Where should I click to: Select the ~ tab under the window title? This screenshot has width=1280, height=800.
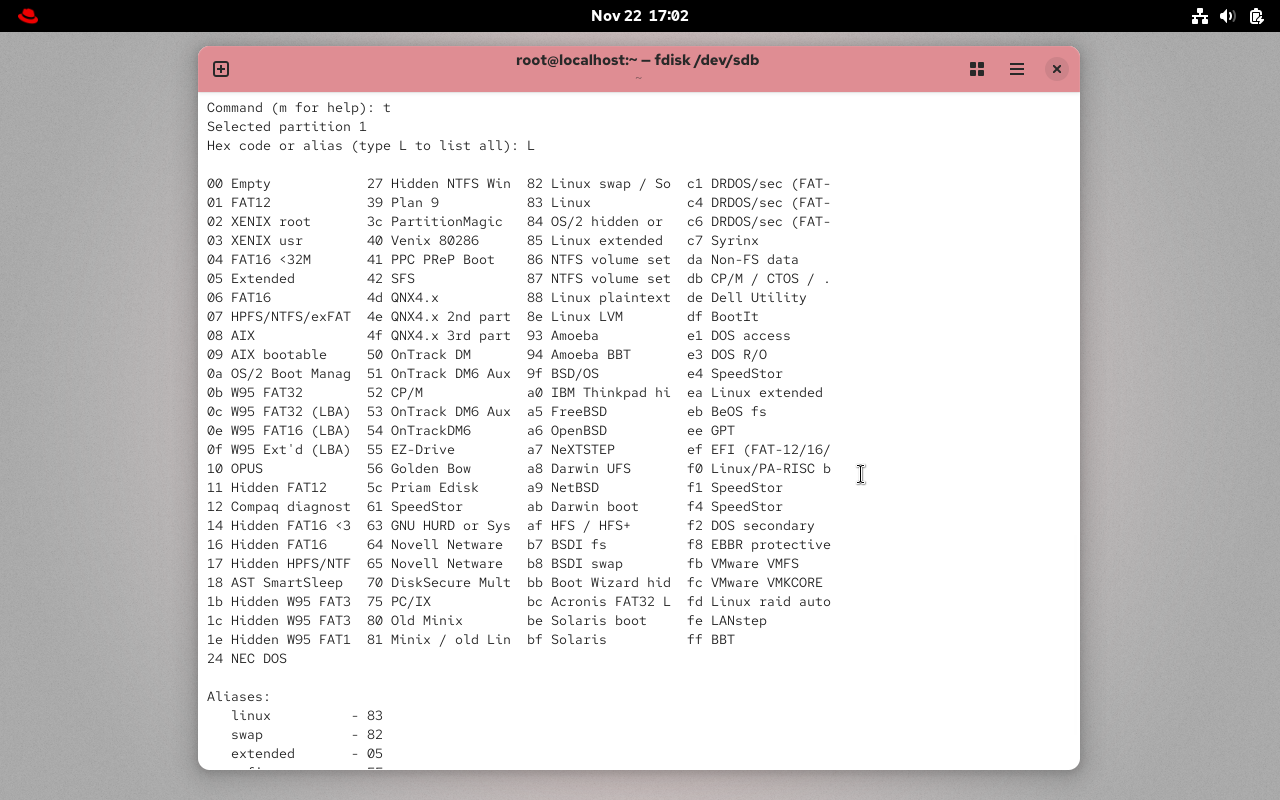639,76
